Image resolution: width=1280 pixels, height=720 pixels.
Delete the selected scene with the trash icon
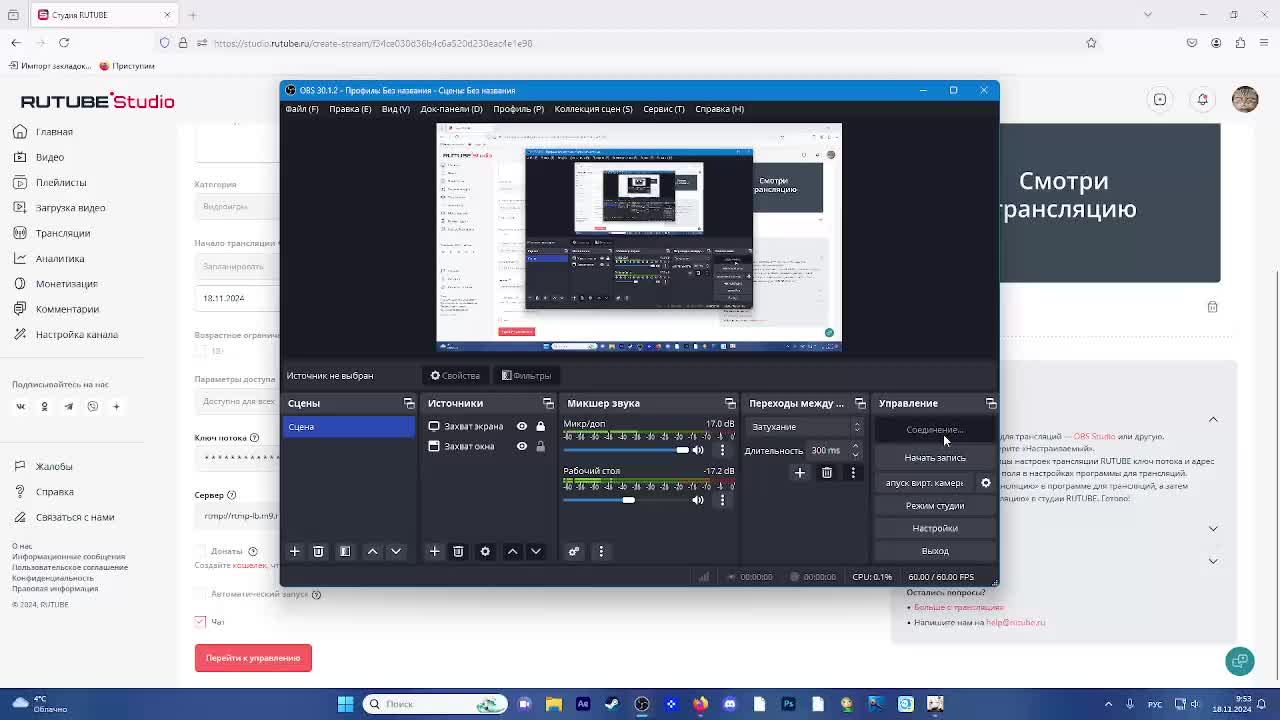pyautogui.click(x=318, y=551)
